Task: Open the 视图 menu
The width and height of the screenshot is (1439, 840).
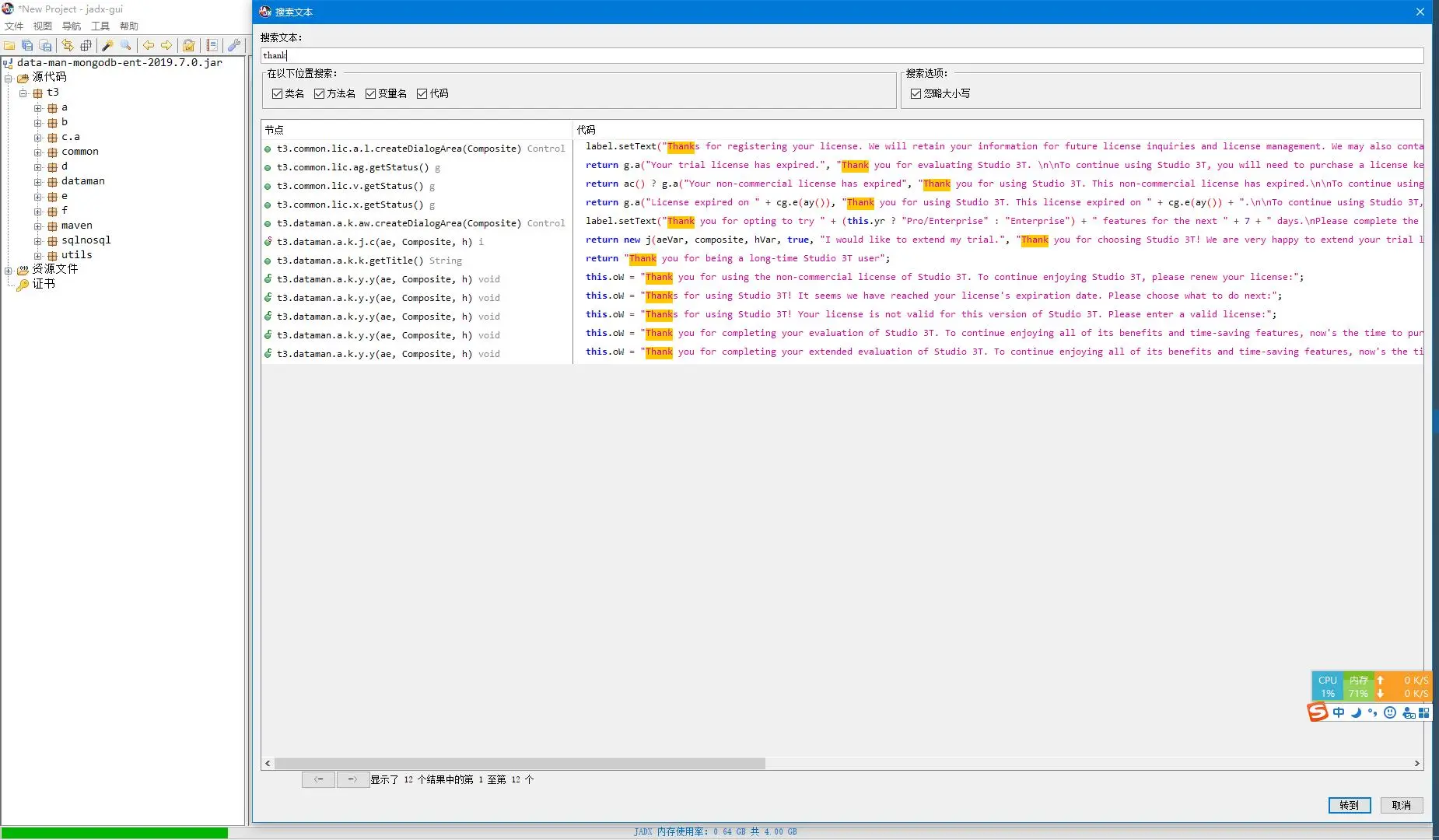Action: click(x=43, y=26)
